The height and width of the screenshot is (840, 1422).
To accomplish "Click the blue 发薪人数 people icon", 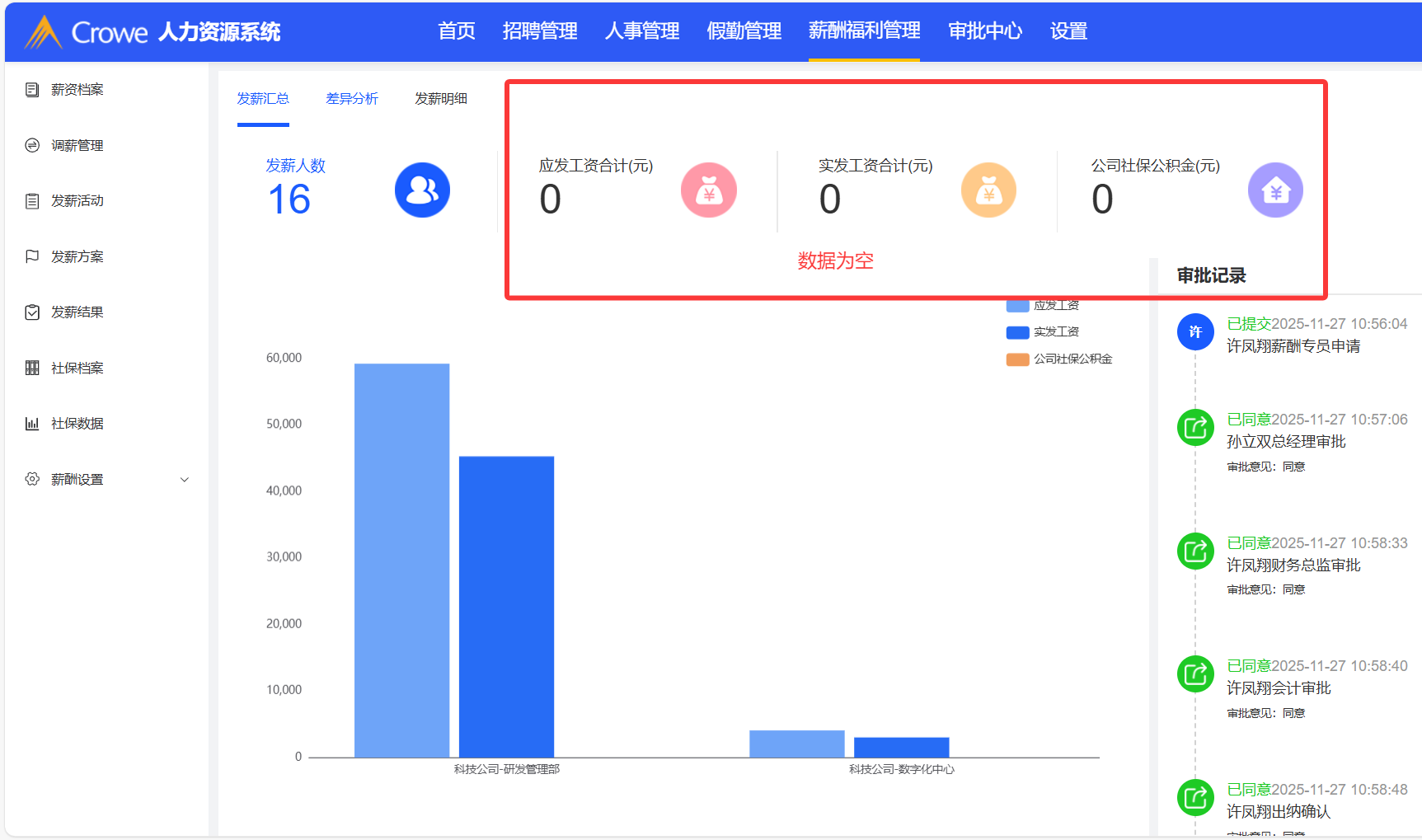I will click(x=422, y=190).
